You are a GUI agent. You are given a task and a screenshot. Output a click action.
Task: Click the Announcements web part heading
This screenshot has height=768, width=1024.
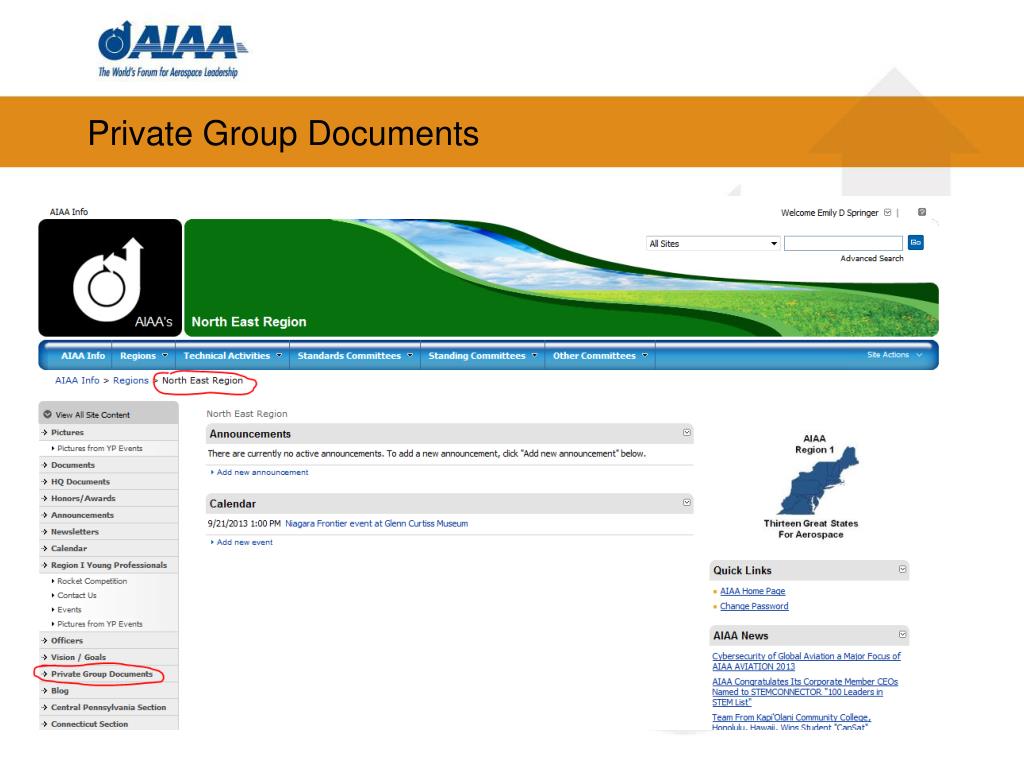[x=250, y=434]
